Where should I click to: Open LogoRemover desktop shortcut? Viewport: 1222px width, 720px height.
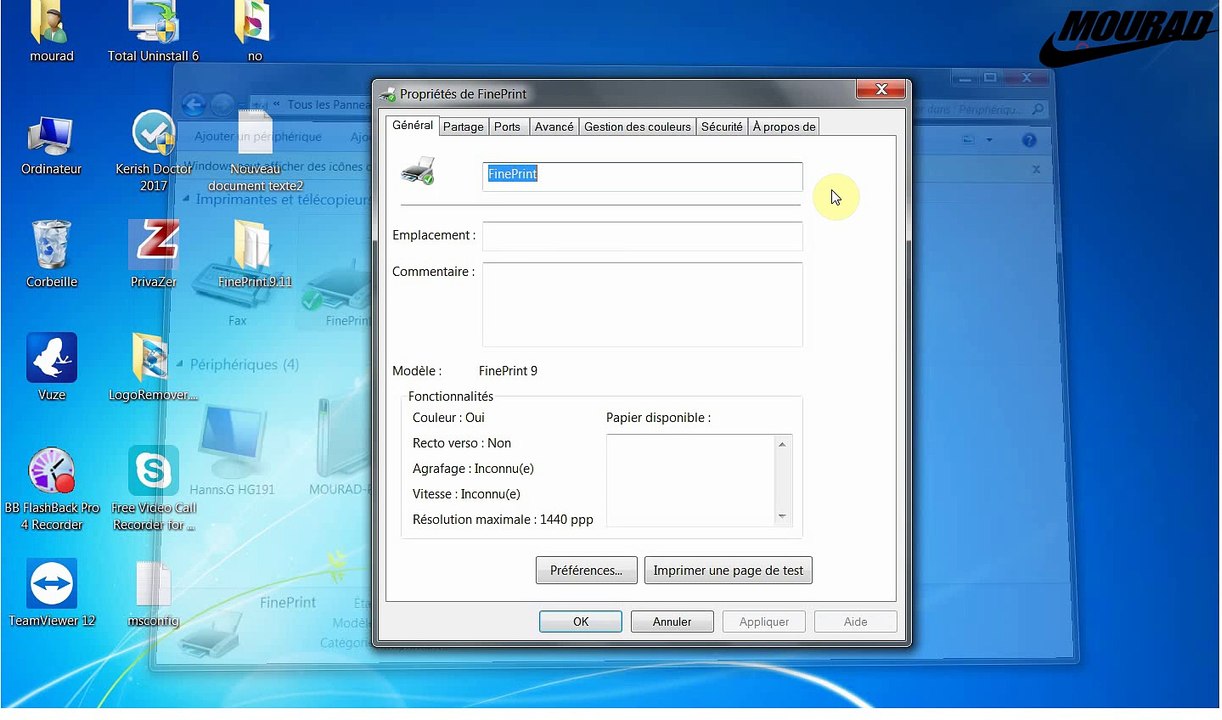pos(153,367)
